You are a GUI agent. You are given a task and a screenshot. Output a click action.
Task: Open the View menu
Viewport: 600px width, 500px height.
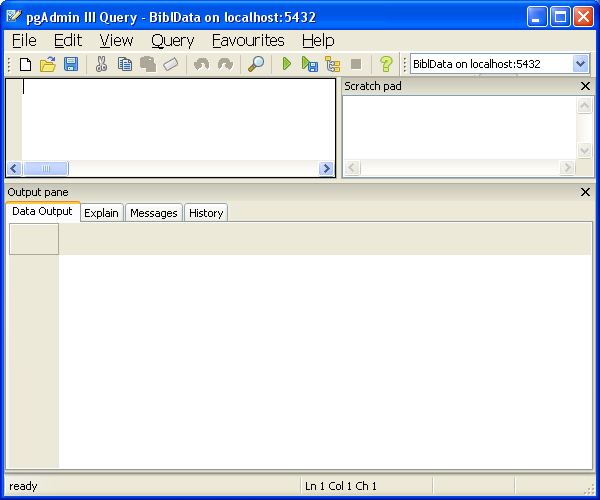(116, 41)
